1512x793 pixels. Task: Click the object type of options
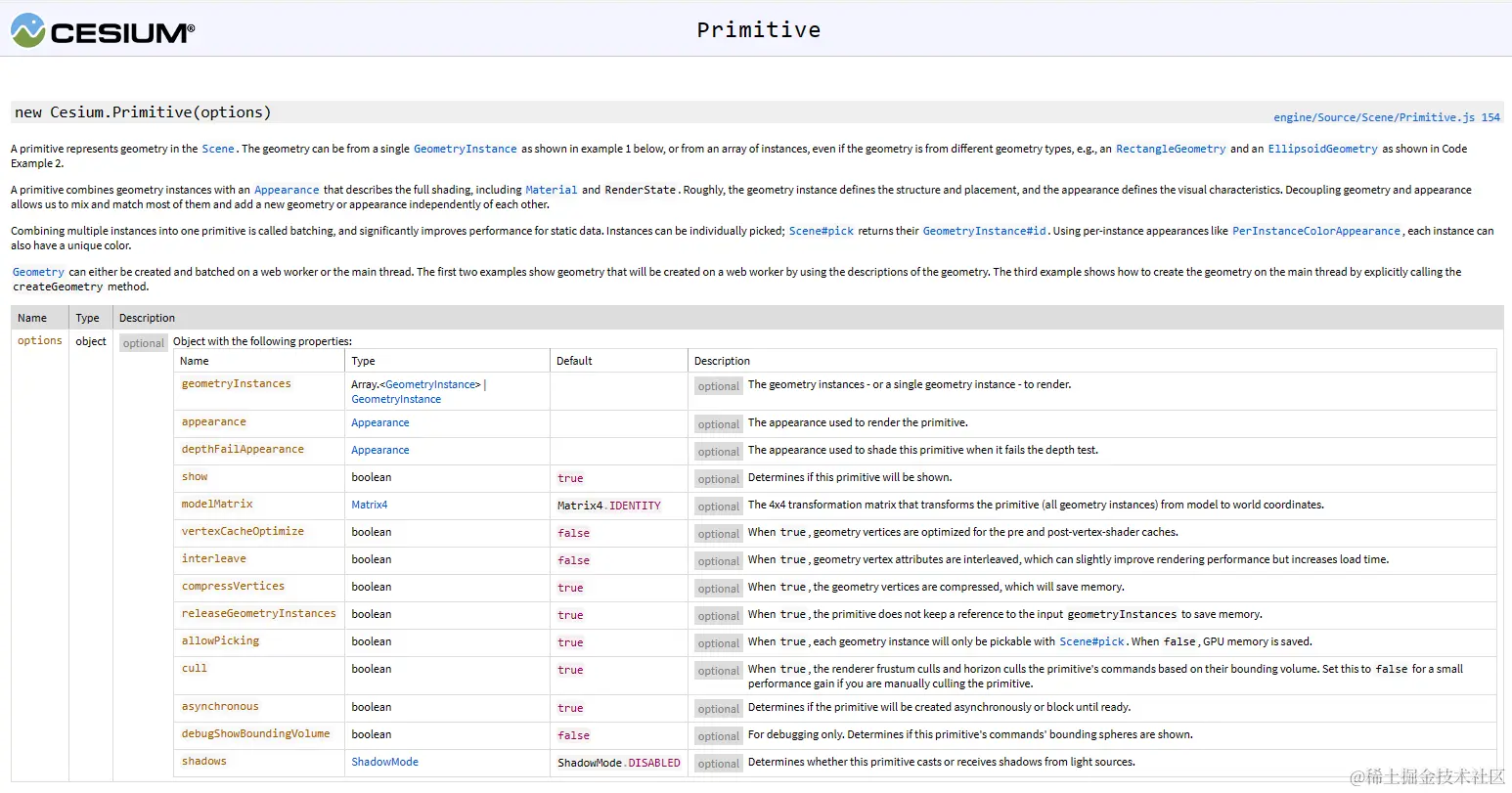click(x=91, y=341)
